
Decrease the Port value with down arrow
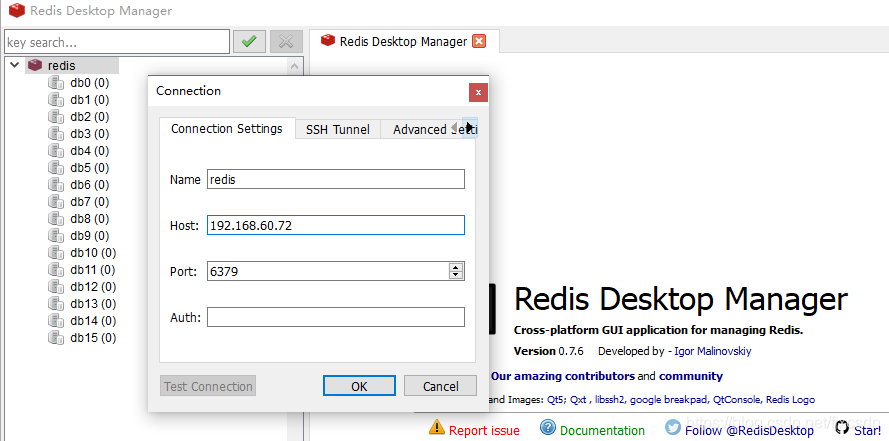456,275
